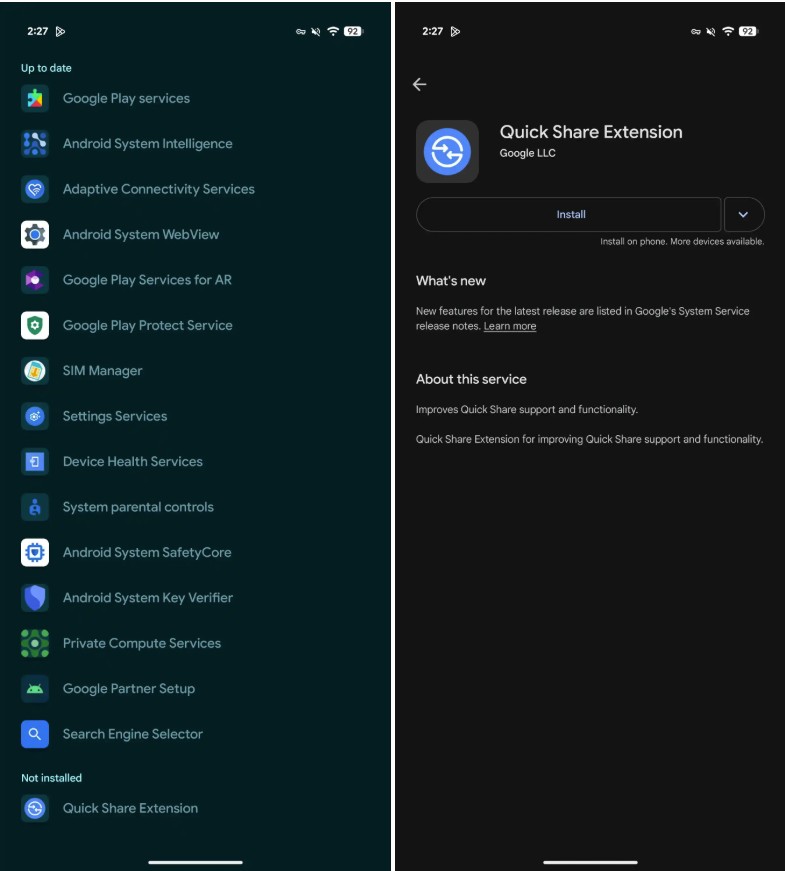Open Google Play Protect Service entry
The image size is (785, 871).
click(x=196, y=326)
